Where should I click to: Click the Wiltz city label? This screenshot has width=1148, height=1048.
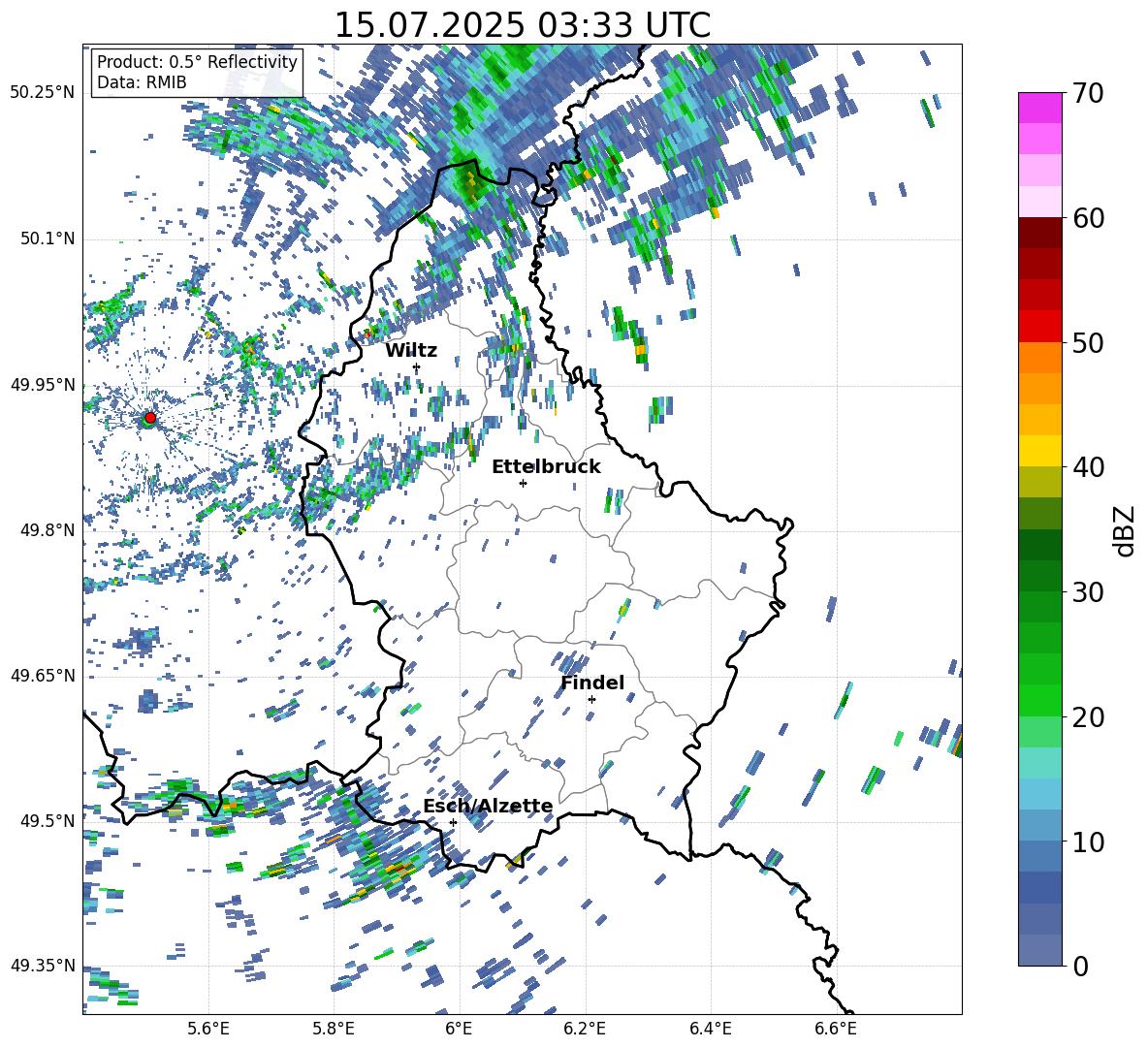point(411,351)
